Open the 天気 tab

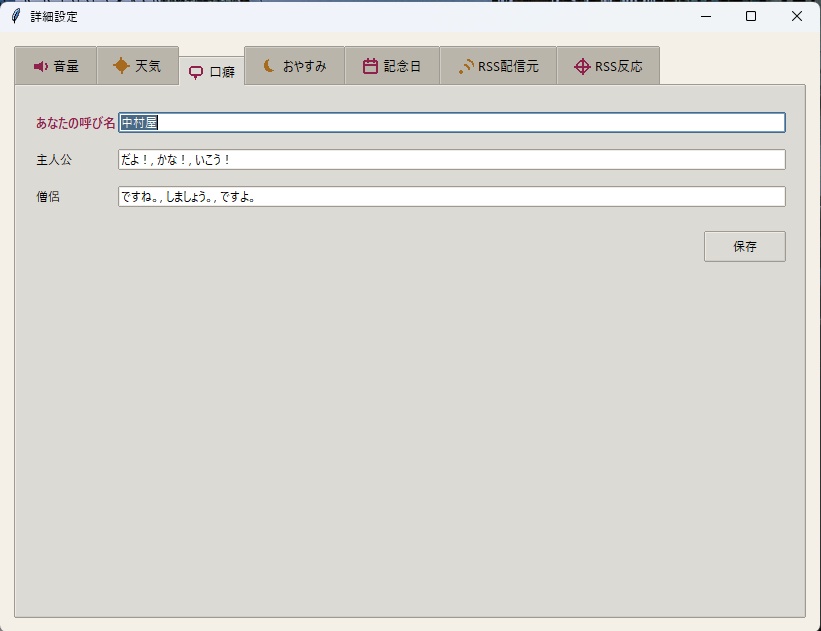(x=138, y=65)
